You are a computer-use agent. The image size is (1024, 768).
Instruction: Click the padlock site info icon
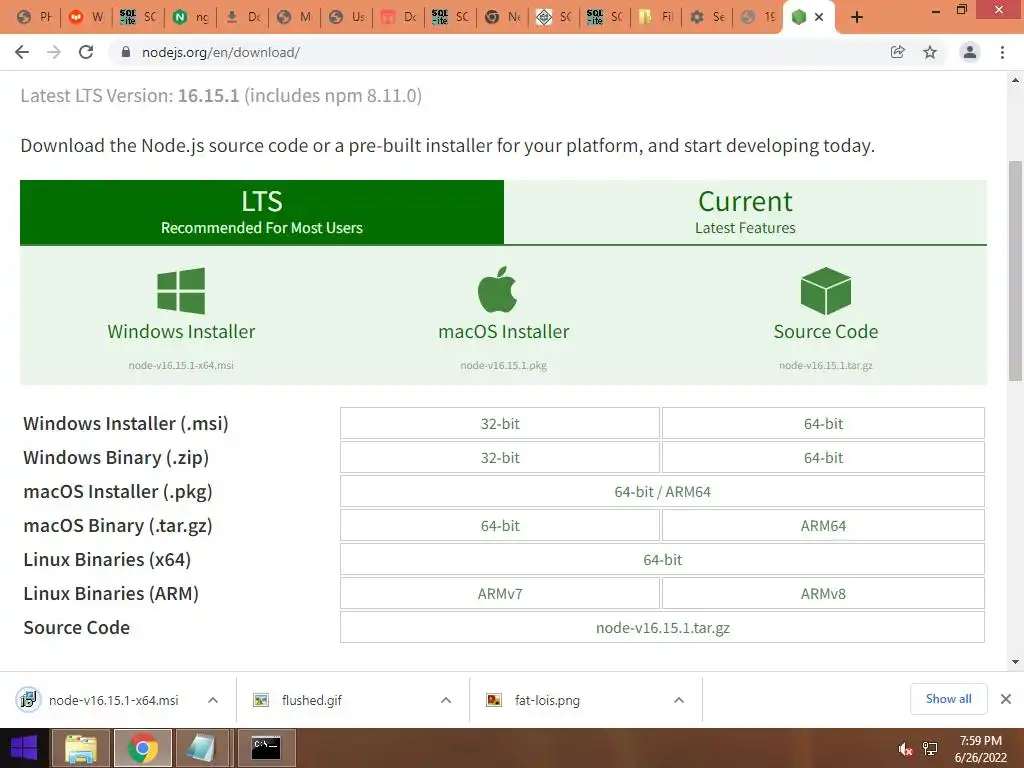coord(126,52)
